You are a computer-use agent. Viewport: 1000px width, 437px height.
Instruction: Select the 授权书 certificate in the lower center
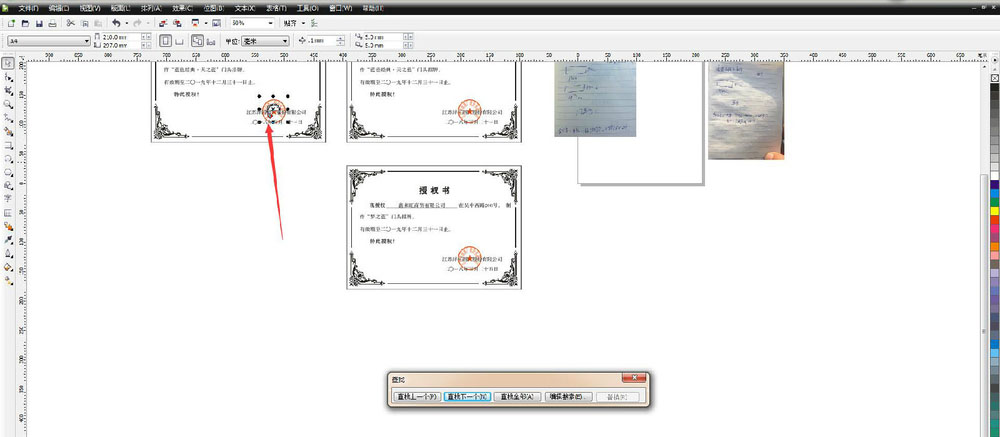[434, 227]
